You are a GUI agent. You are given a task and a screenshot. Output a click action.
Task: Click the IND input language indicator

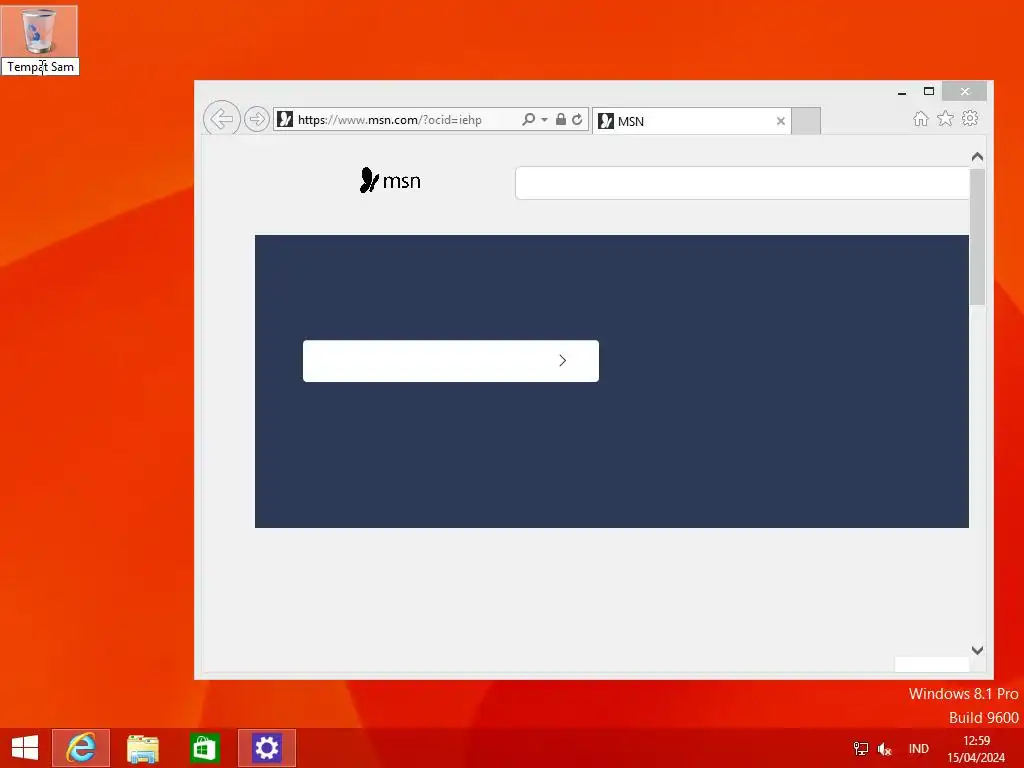tap(918, 749)
